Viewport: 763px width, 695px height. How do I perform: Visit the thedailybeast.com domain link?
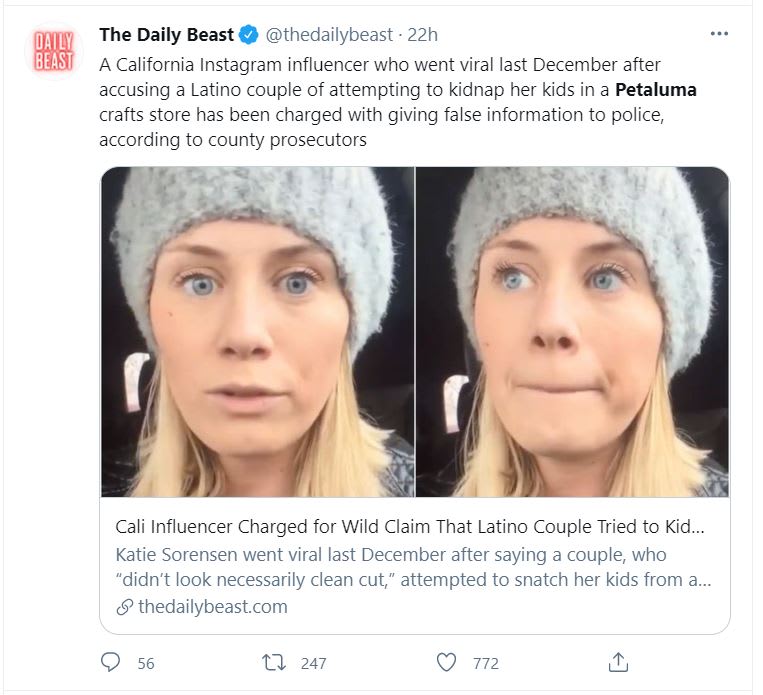212,607
